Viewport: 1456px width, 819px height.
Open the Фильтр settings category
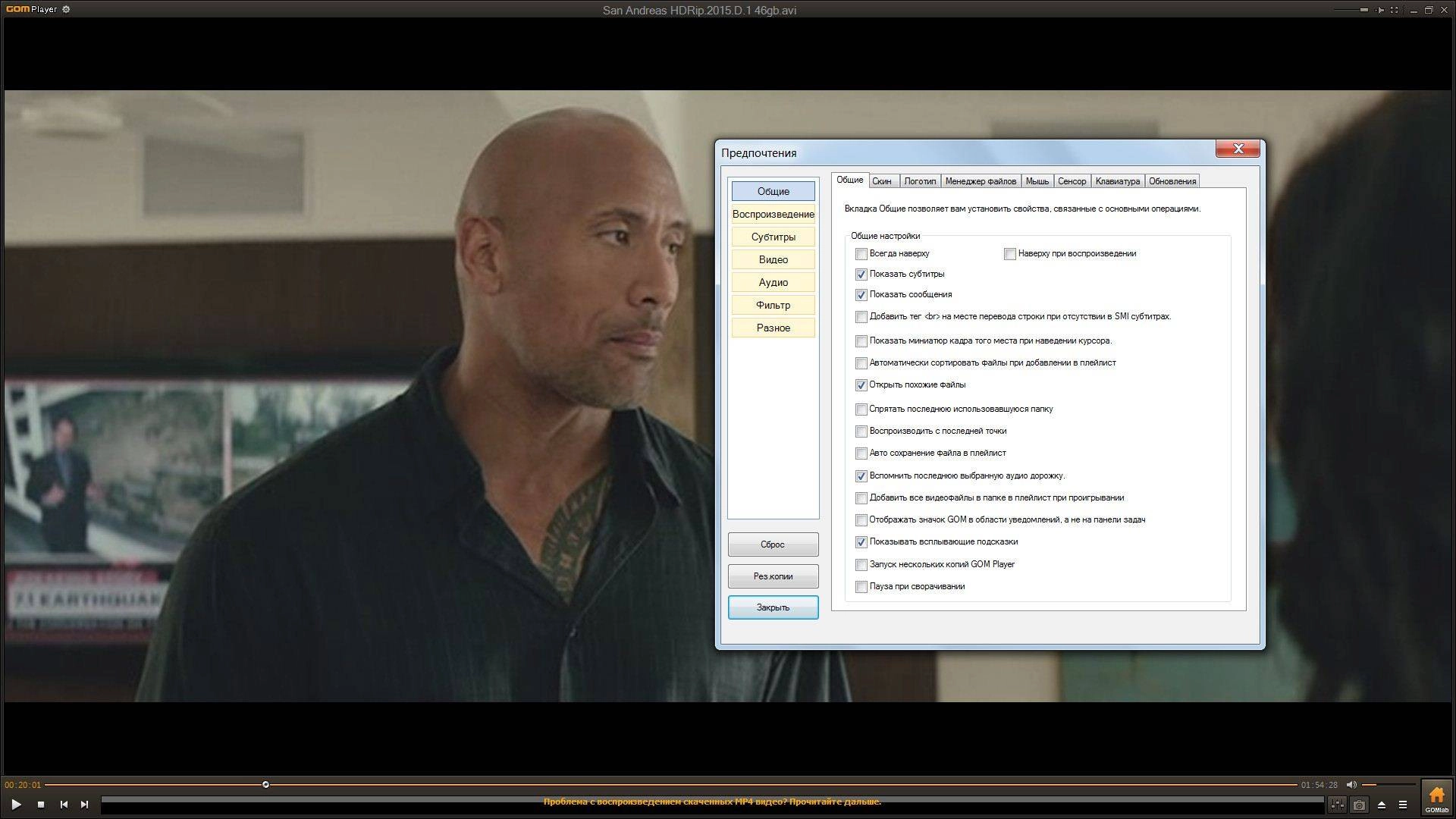click(x=773, y=305)
